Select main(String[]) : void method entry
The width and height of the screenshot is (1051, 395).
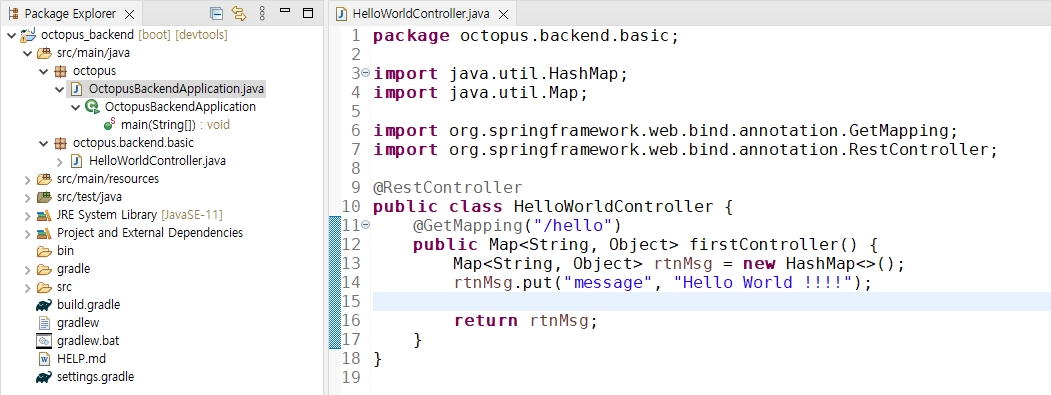pyautogui.click(x=176, y=125)
